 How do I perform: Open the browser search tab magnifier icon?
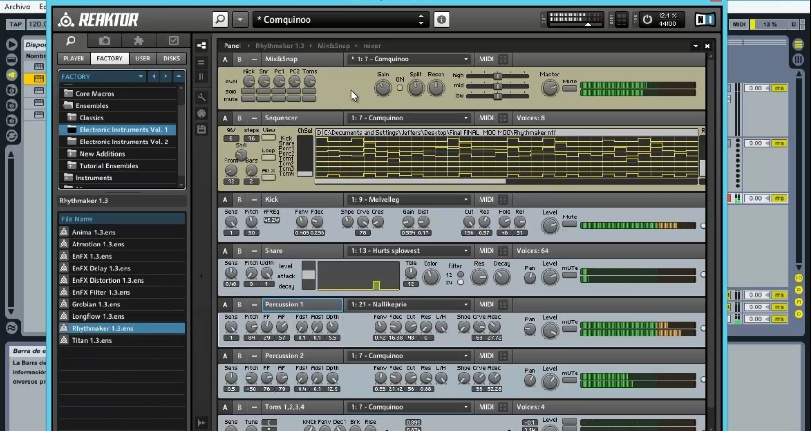click(x=71, y=40)
